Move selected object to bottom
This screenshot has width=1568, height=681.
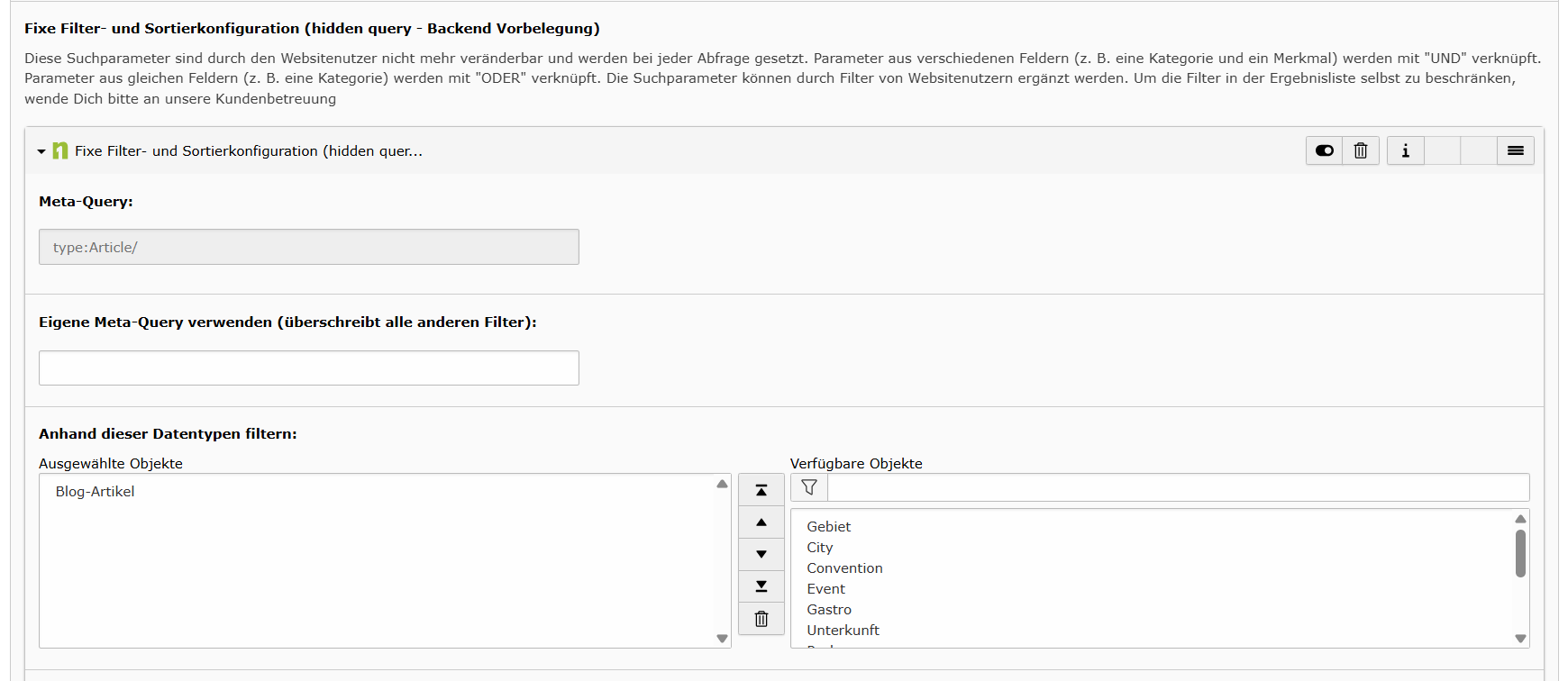(x=761, y=586)
